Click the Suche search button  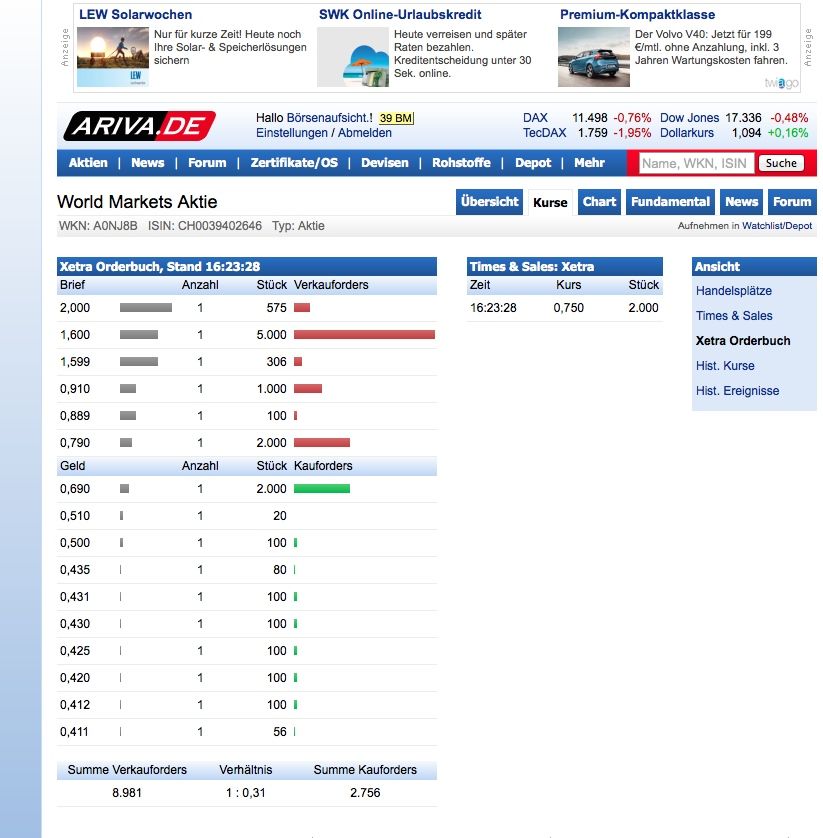pyautogui.click(x=781, y=163)
